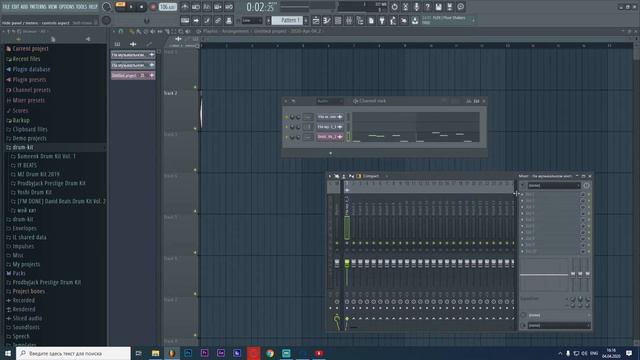This screenshot has width=640, height=360.
Task: Toggle mute LED of highlighted mixer insert
Action: tap(347, 243)
